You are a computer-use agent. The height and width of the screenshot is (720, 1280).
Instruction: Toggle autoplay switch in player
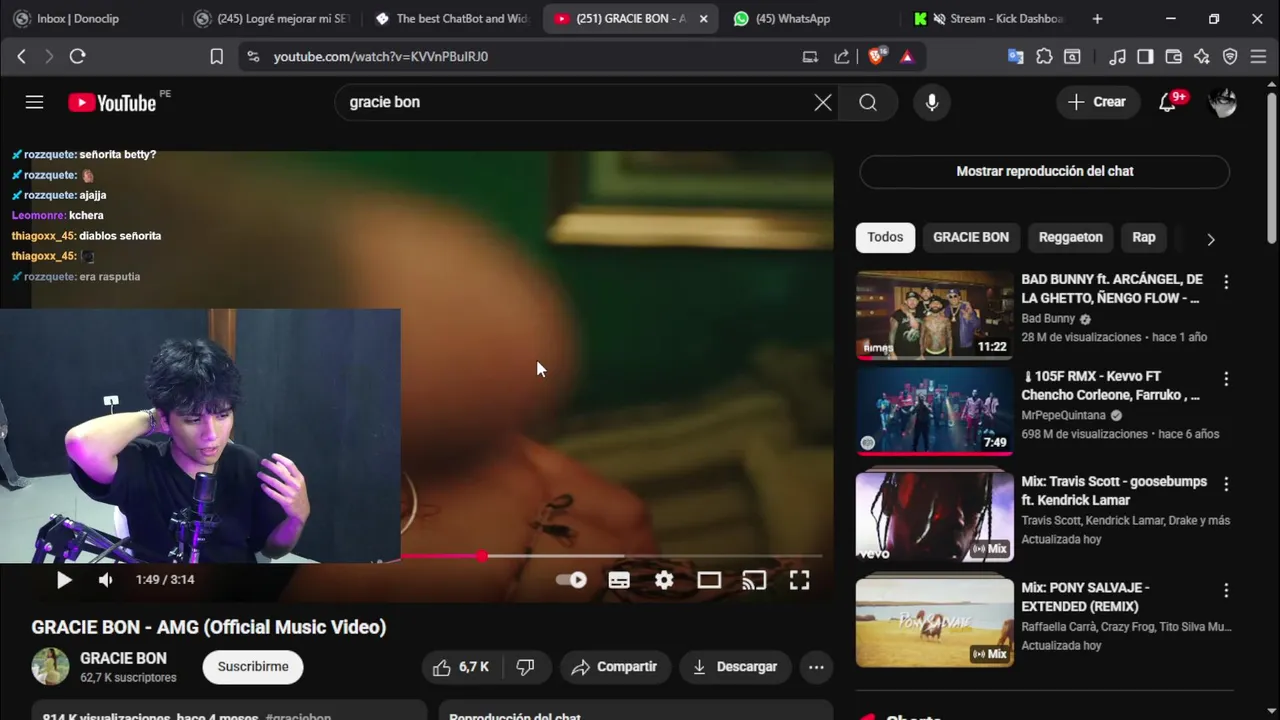pyautogui.click(x=571, y=580)
